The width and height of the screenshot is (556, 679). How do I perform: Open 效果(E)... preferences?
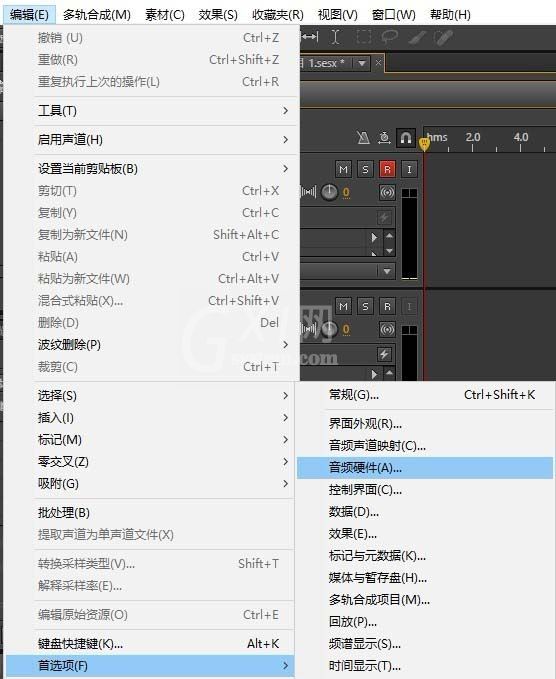pos(425,534)
